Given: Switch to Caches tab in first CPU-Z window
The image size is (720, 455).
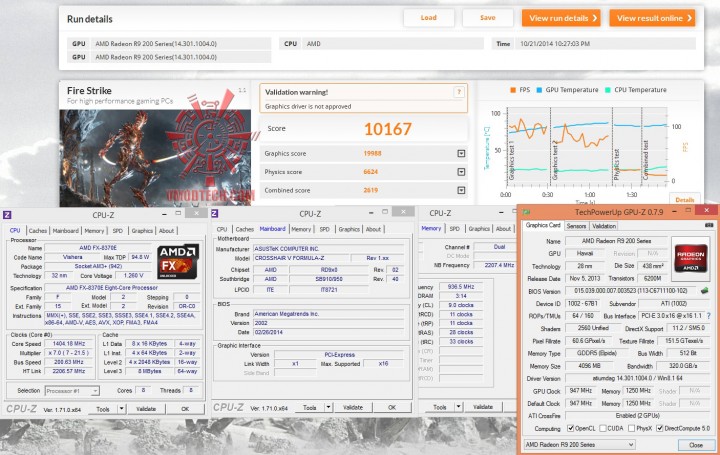Looking at the screenshot, I should coord(38,230).
